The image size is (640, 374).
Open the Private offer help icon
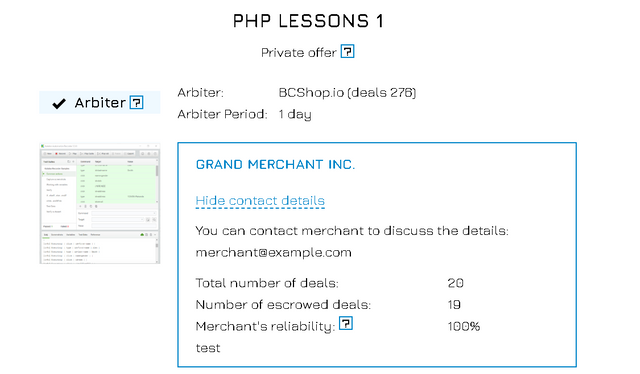coord(347,51)
